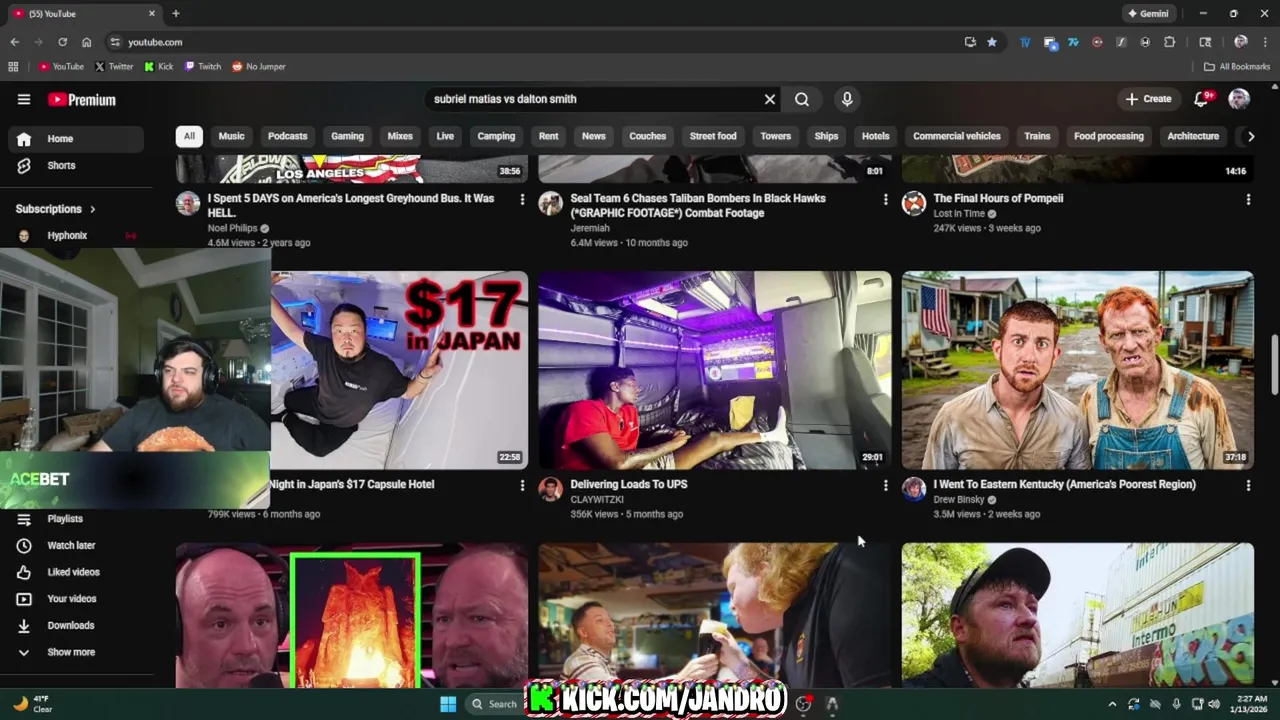
Task: Open options for The Final Hours of Pompeii
Action: (x=1248, y=200)
